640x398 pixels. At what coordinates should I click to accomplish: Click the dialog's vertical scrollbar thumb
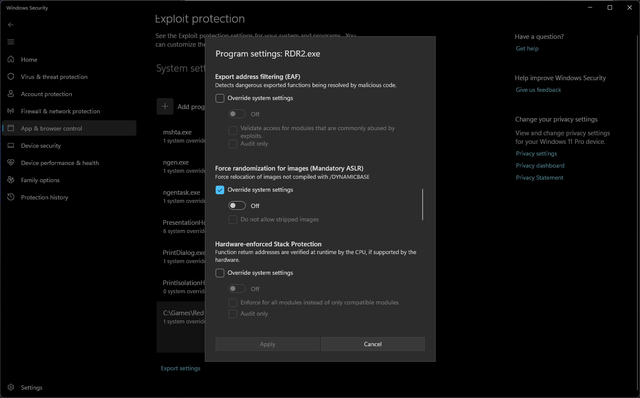pyautogui.click(x=422, y=205)
